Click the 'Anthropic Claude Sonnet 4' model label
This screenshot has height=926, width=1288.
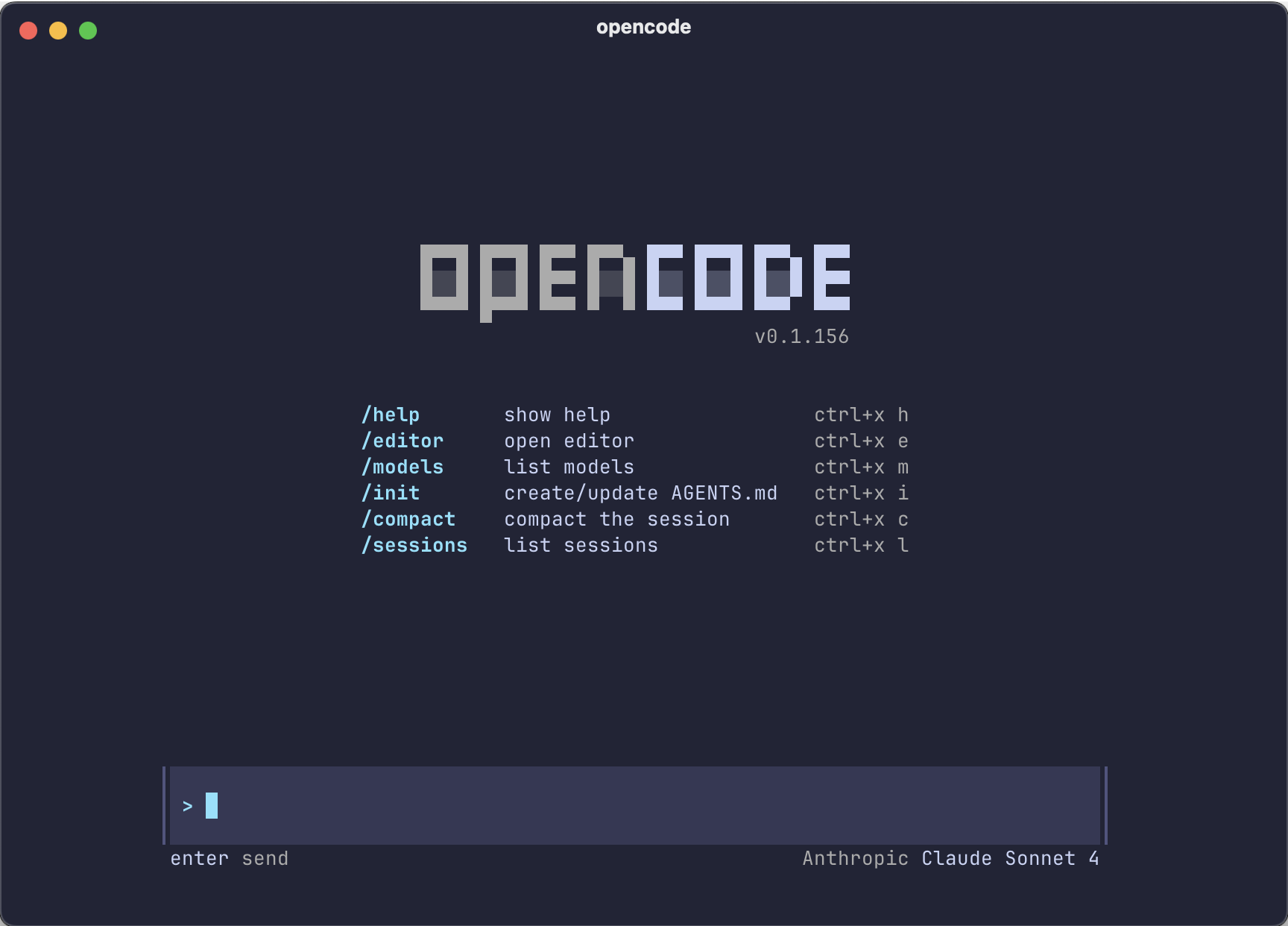coord(951,858)
